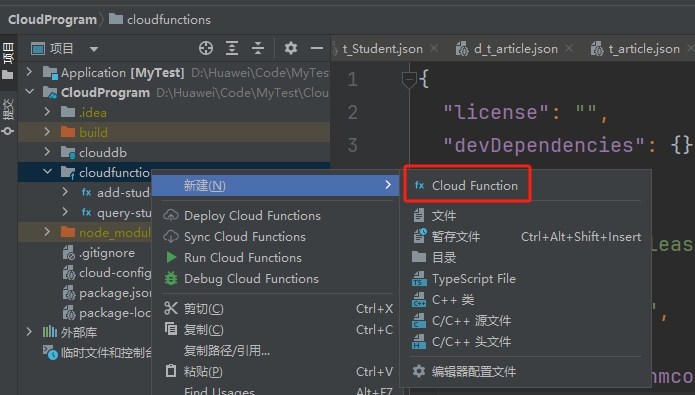Click the 提交 tab's commit icon in left strip

(x=8, y=131)
